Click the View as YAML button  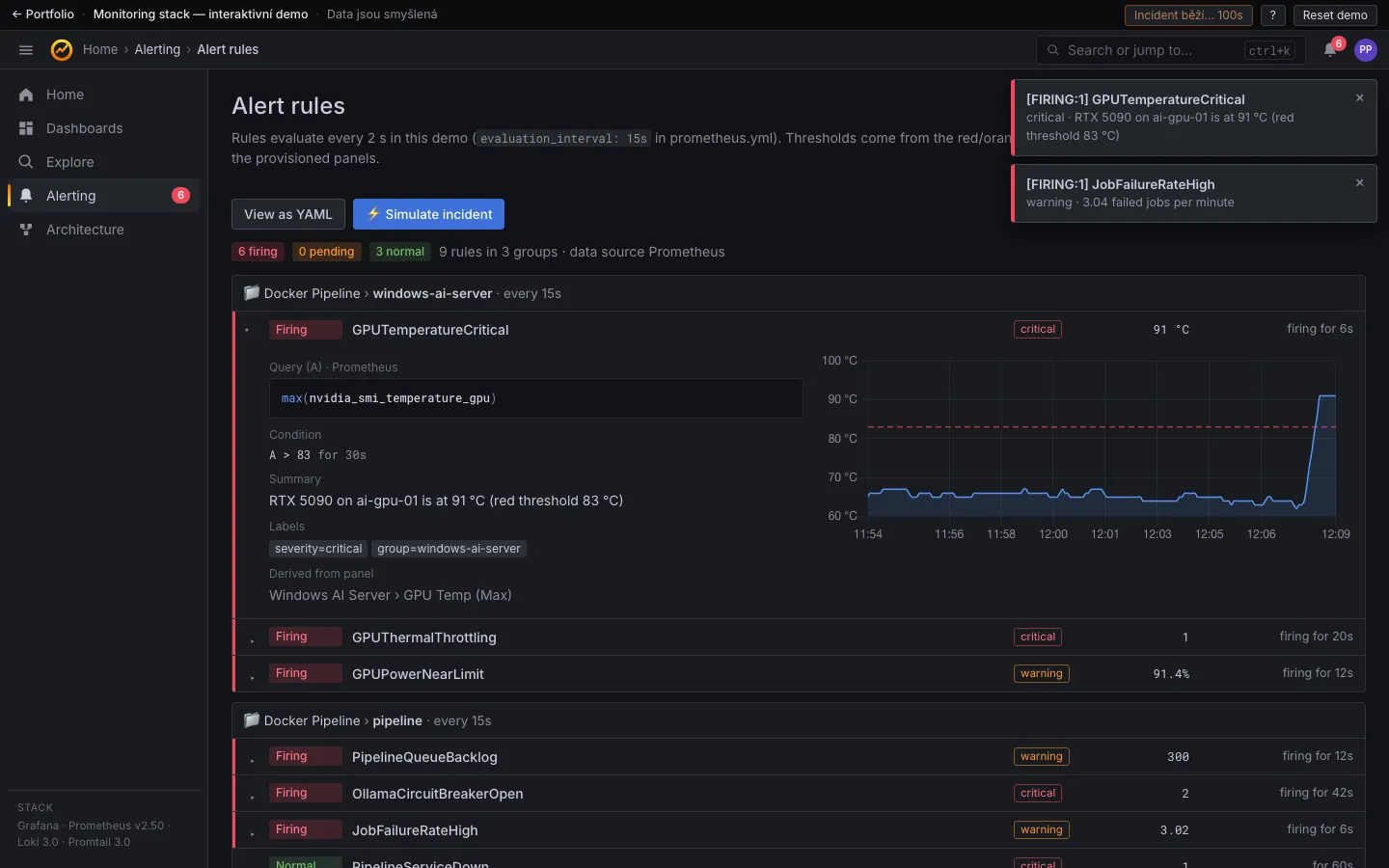point(287,214)
